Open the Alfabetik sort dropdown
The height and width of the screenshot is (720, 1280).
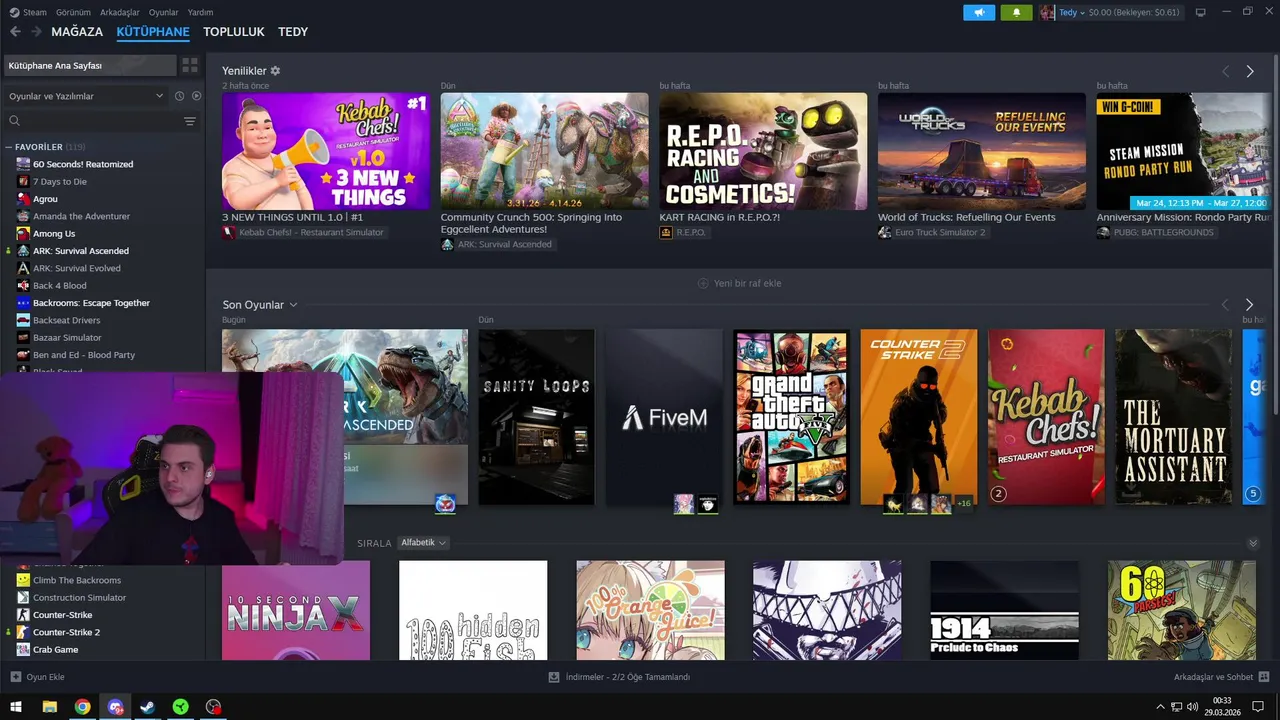click(x=423, y=543)
